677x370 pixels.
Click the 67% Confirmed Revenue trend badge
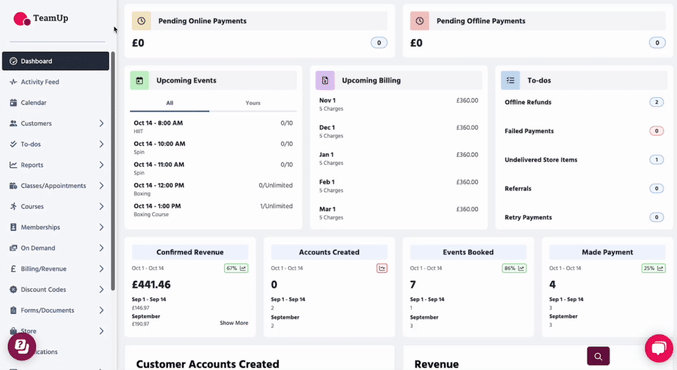[236, 268]
